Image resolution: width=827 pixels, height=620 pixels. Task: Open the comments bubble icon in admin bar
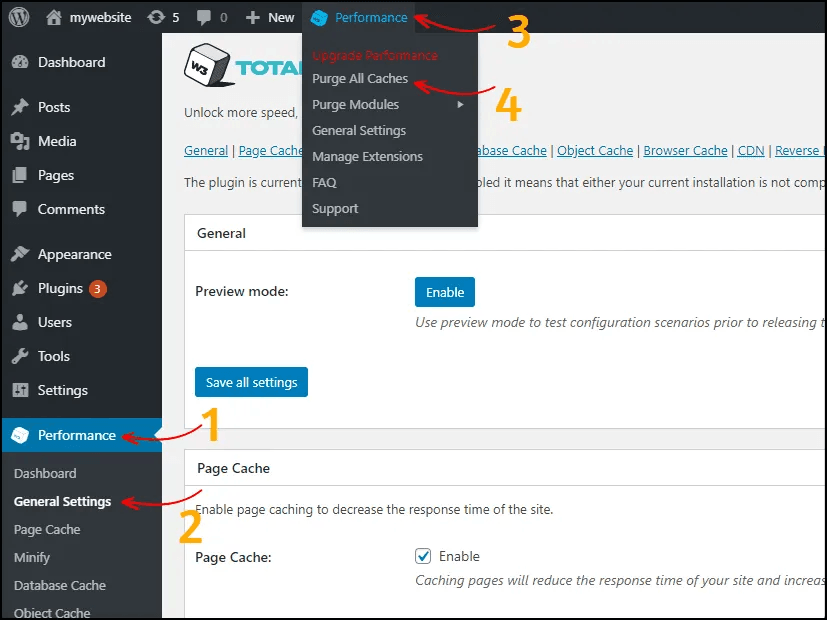click(x=203, y=17)
